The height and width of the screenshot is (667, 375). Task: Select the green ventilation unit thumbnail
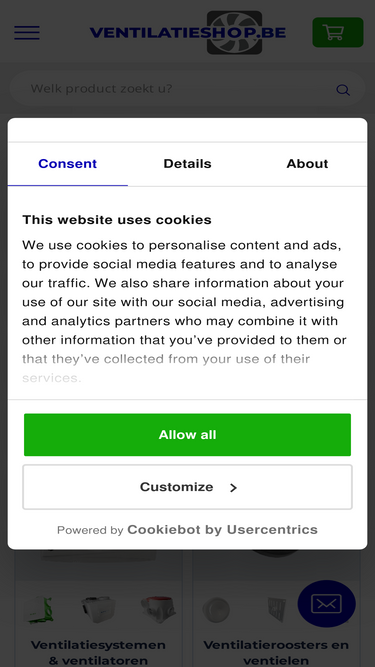pos(39,609)
